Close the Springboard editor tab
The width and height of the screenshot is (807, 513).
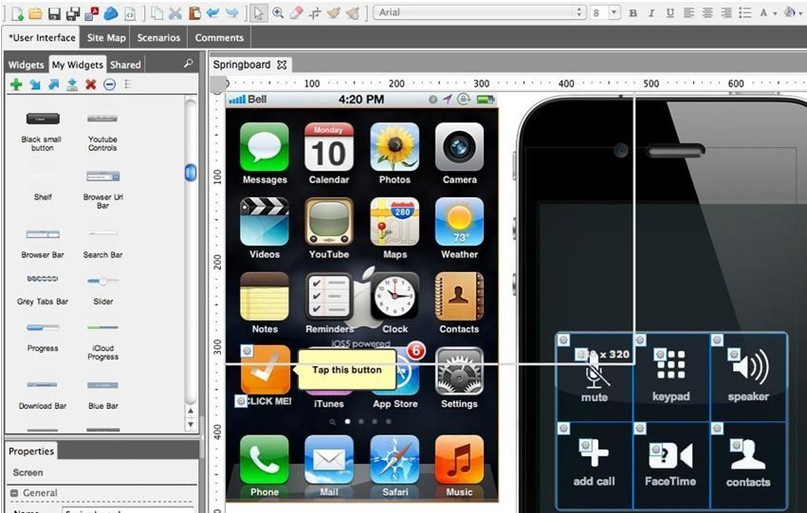(282, 65)
